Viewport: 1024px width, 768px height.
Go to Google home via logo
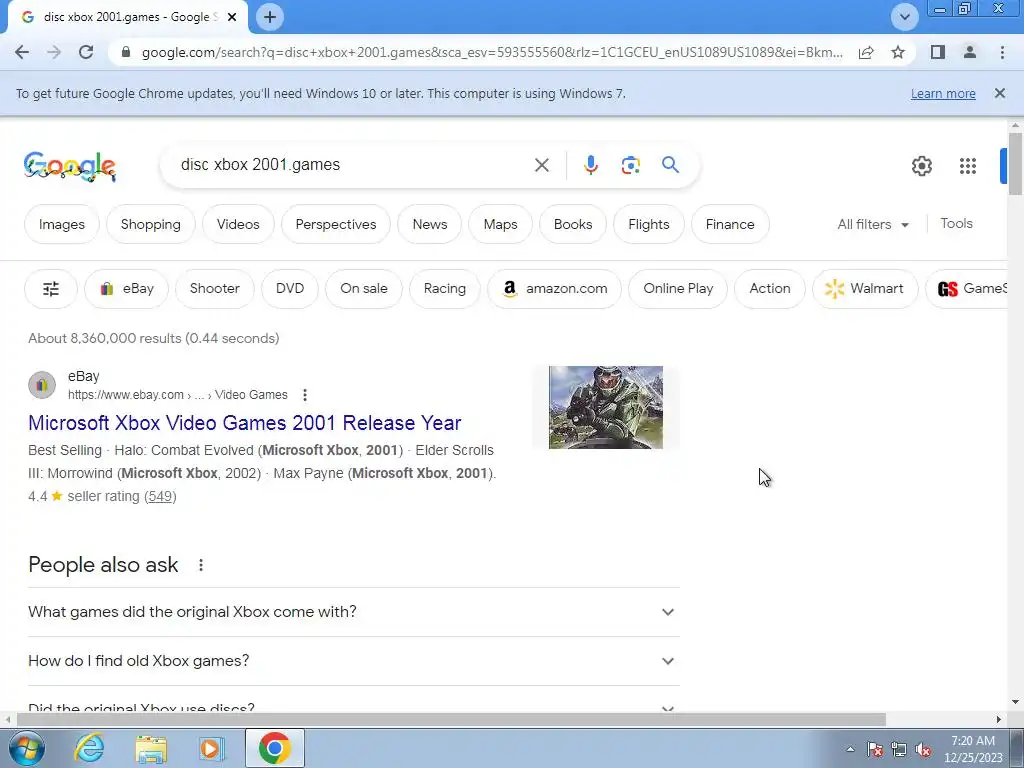point(70,166)
